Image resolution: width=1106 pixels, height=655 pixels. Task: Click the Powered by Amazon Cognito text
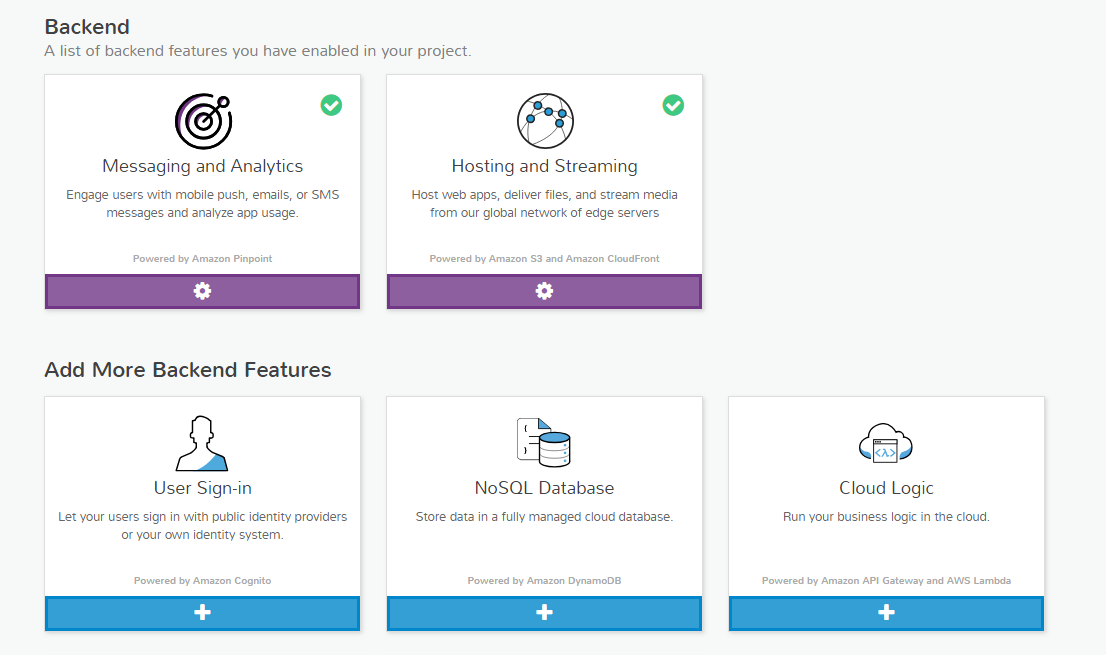(202, 581)
